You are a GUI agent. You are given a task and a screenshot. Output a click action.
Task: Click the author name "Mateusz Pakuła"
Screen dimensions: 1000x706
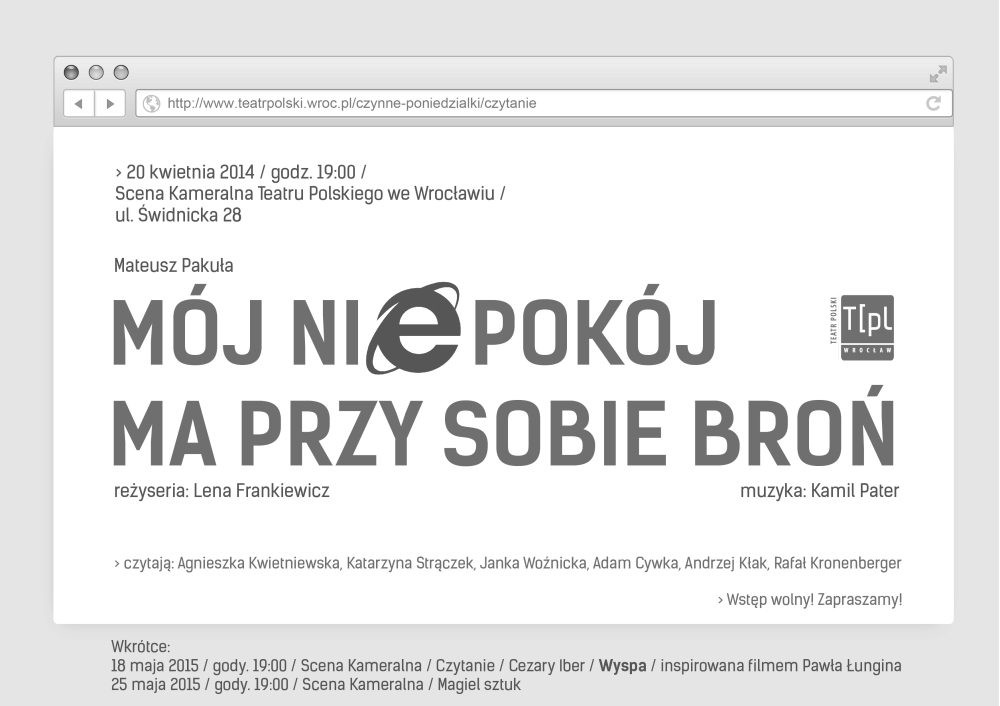click(173, 265)
